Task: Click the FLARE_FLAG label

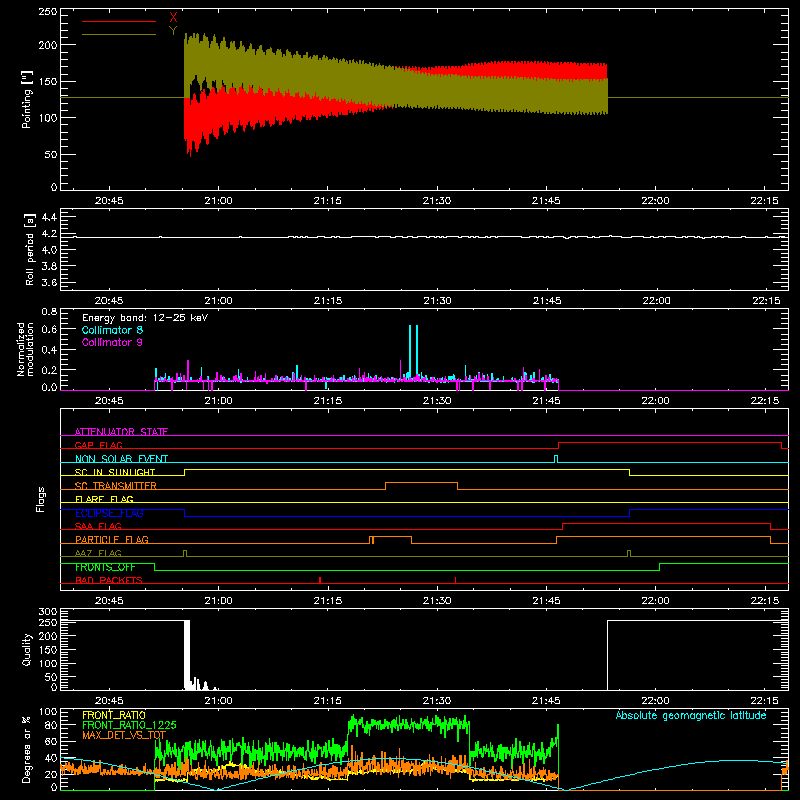Action: 104,499
